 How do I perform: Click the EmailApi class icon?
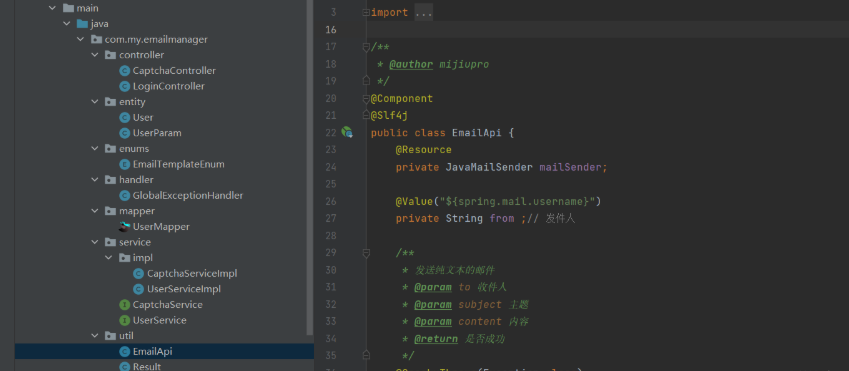125,352
